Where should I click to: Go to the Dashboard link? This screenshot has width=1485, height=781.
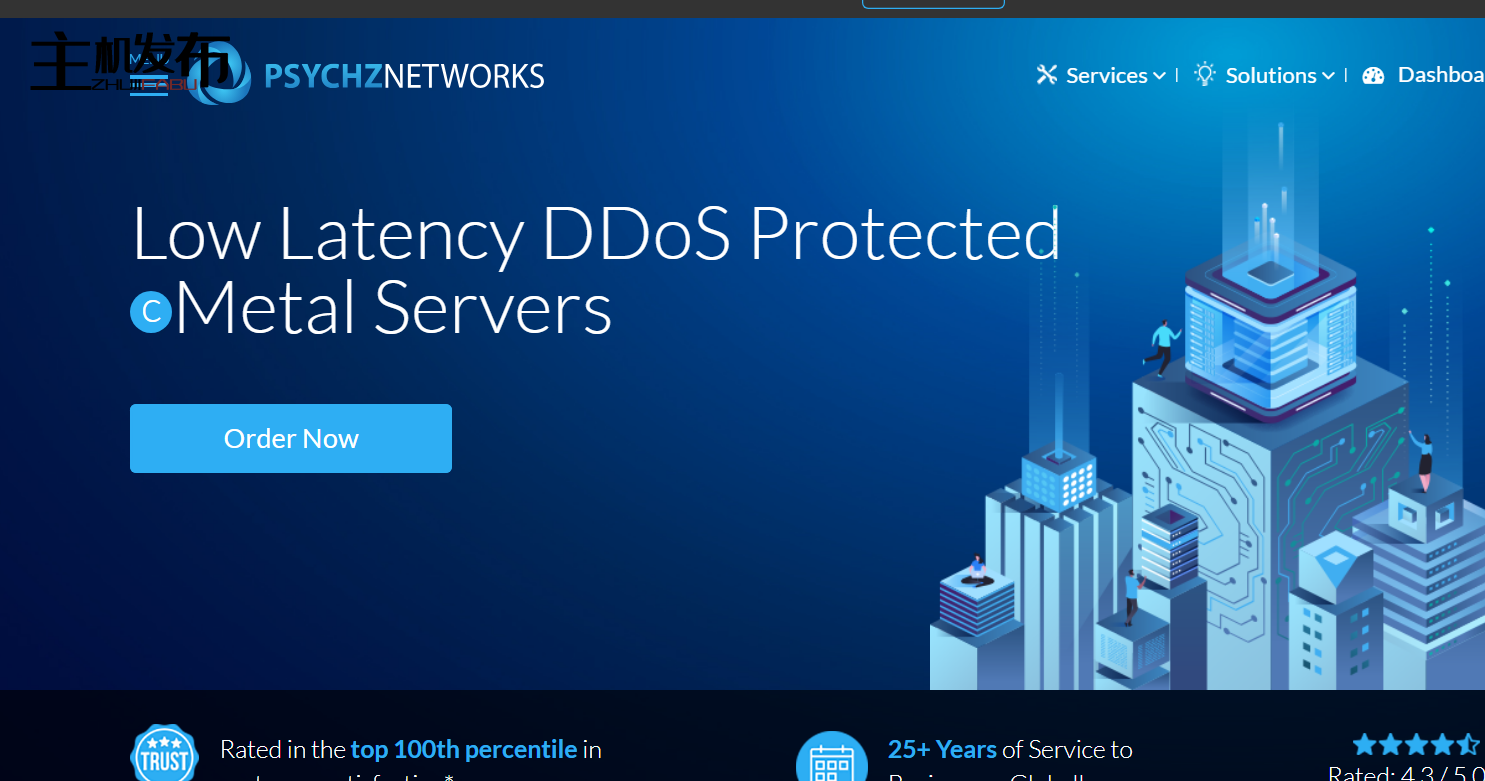pos(1440,75)
